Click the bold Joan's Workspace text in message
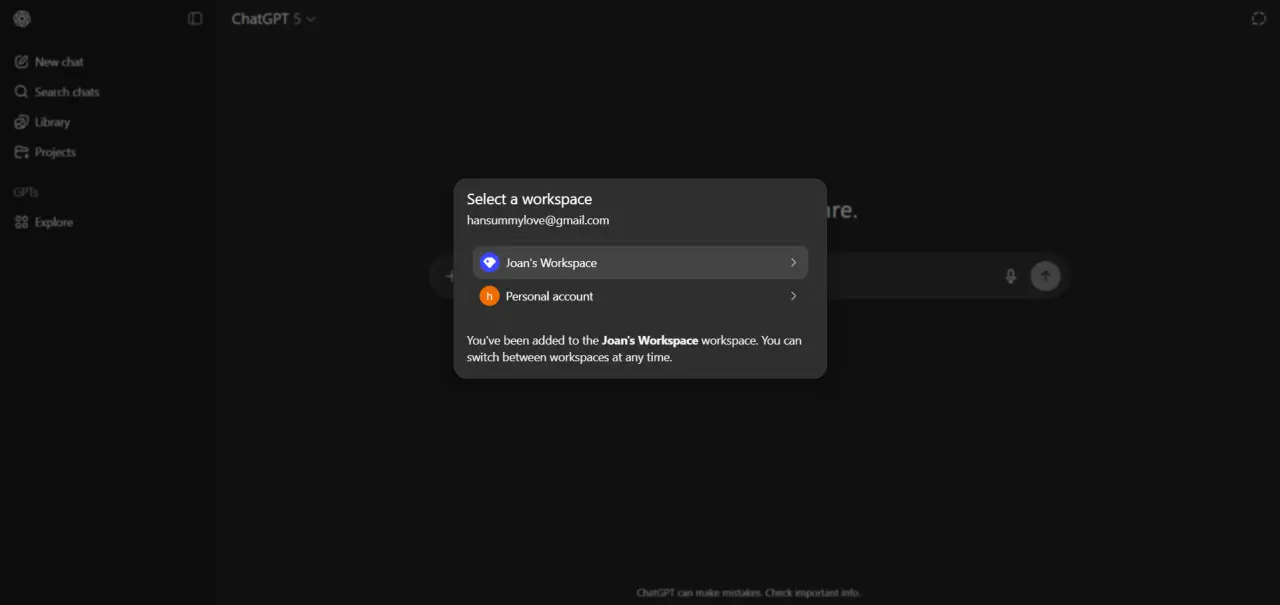Viewport: 1280px width, 605px height. tap(650, 340)
